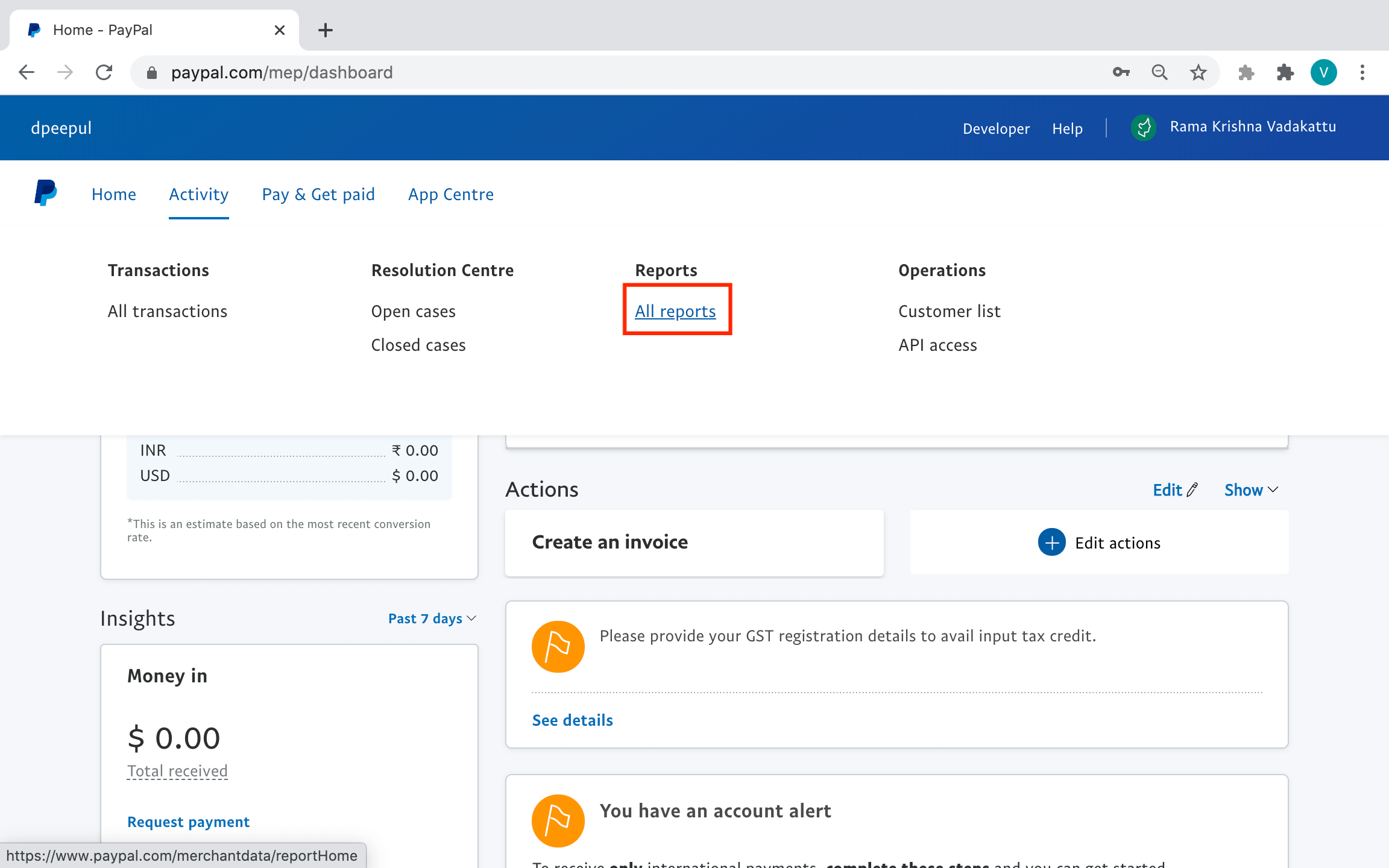The image size is (1389, 868).
Task: Click See details link for GST registration
Action: [573, 720]
